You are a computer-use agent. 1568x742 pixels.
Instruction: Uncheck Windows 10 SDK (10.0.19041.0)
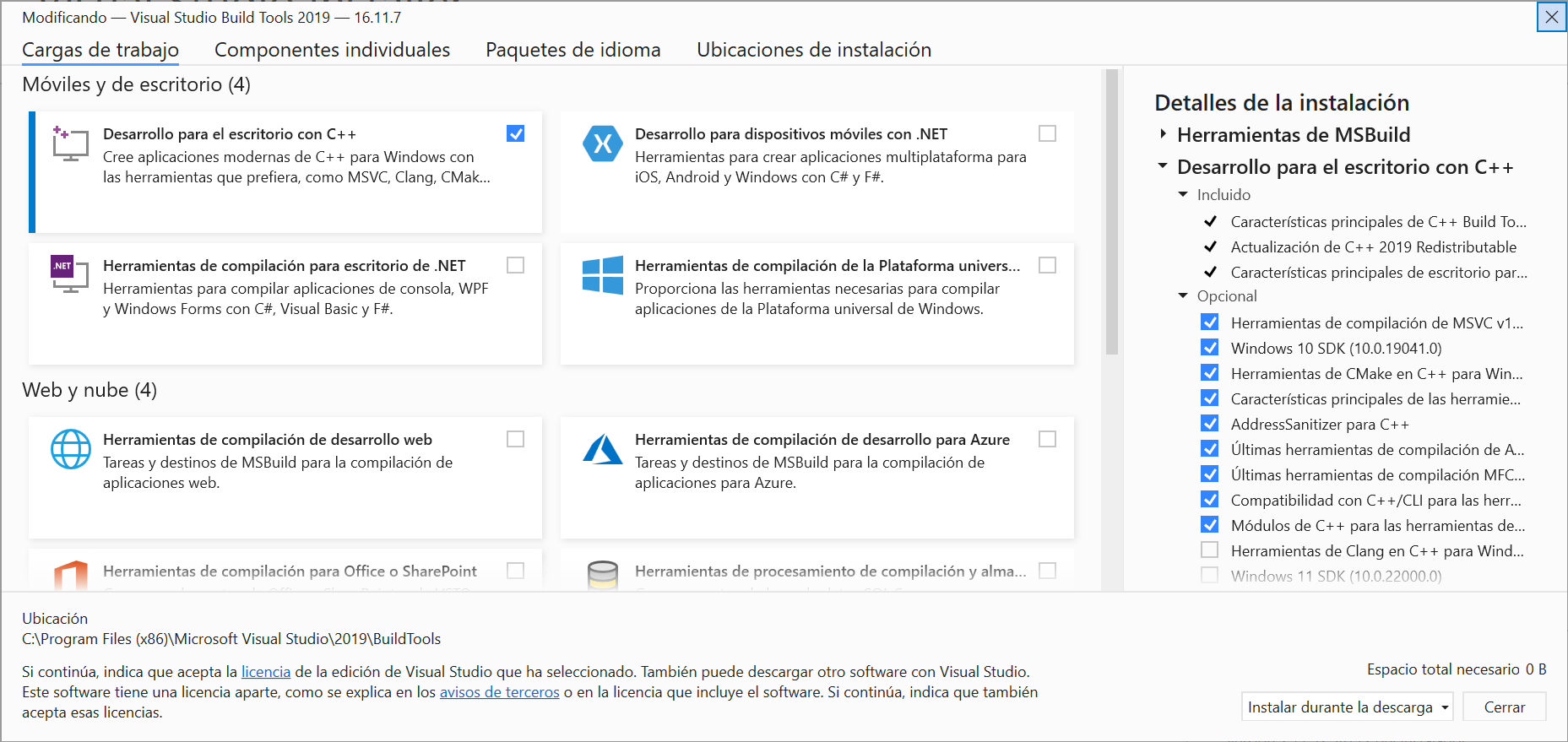pyautogui.click(x=1210, y=348)
